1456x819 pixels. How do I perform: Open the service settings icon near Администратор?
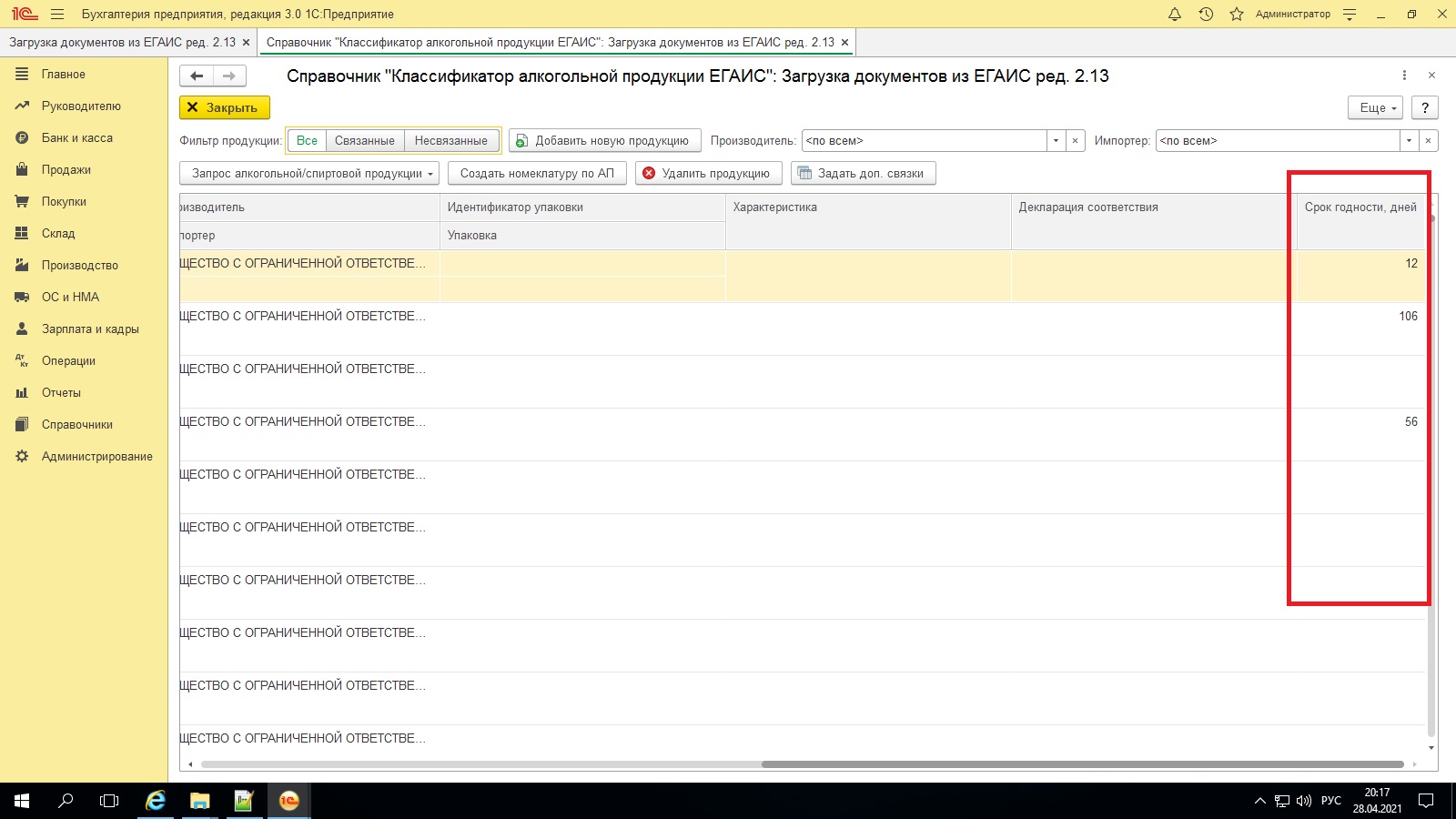click(1350, 14)
